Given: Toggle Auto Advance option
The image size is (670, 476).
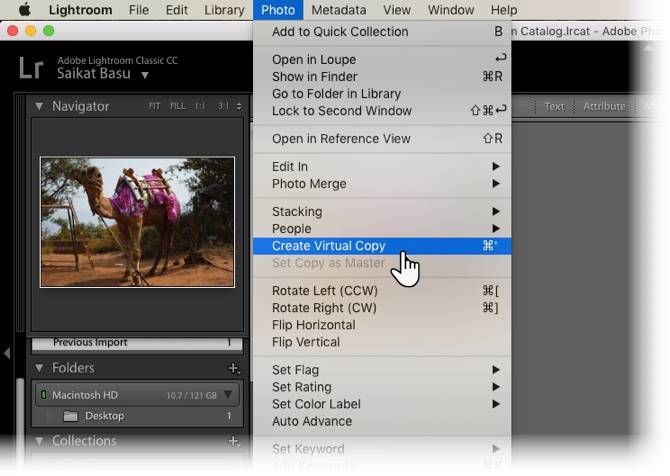Looking at the screenshot, I should 382,421.
